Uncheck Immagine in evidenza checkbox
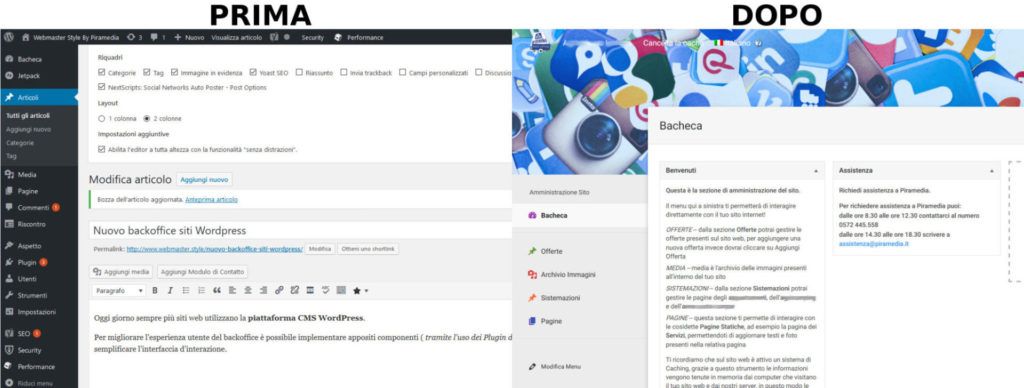 (x=175, y=73)
